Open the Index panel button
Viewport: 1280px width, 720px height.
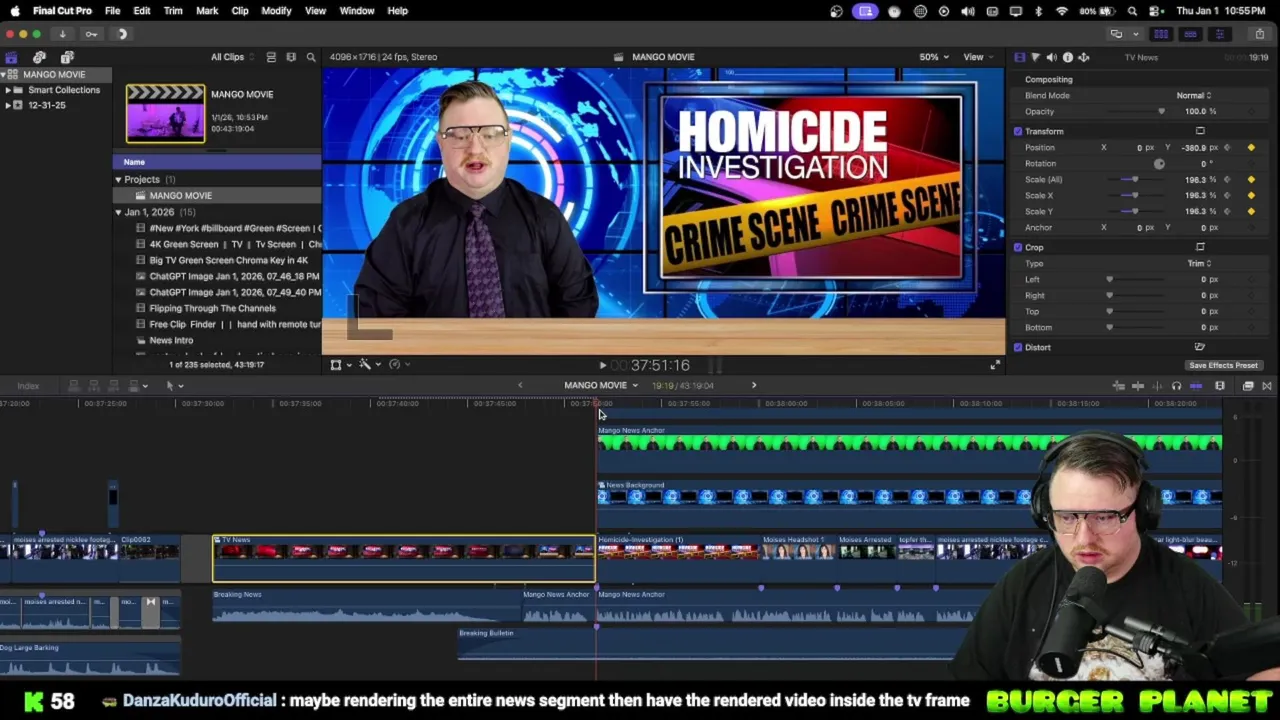click(28, 386)
